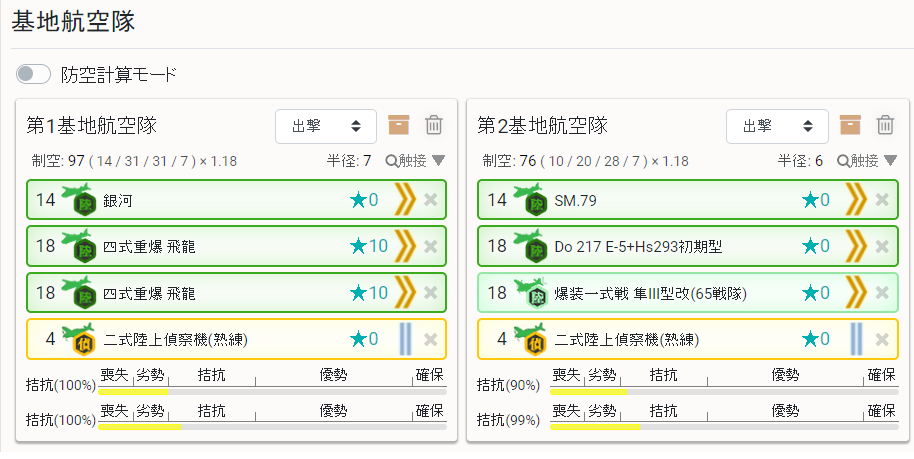
Task: Click the 基地航空隊 section heading
Action: [x=73, y=21]
